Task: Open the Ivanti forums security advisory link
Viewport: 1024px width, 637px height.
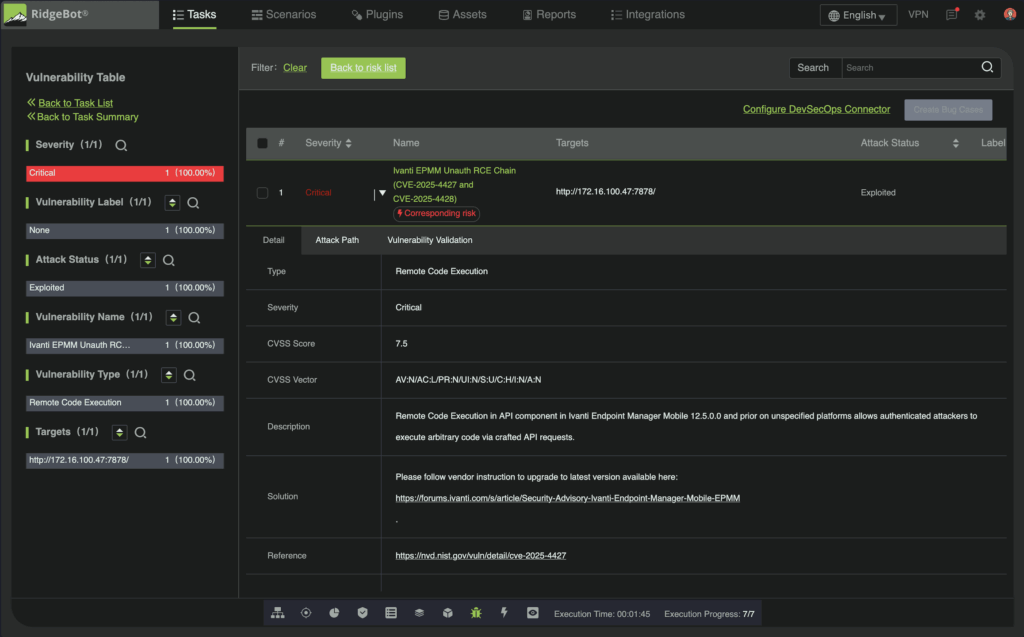Action: 568,498
